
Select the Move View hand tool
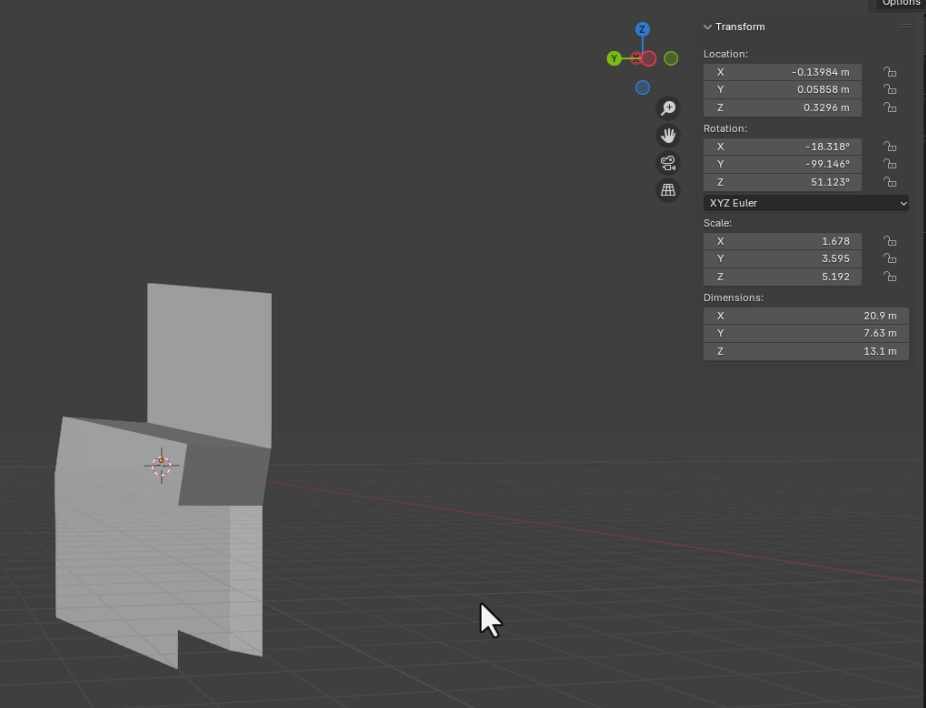pyautogui.click(x=668, y=135)
